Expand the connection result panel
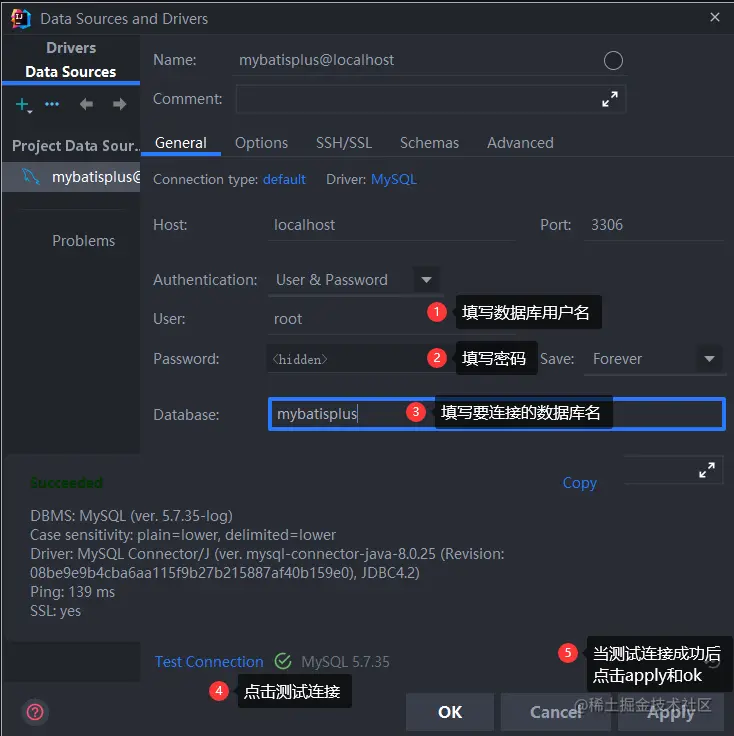Viewport: 734px width, 736px height. (x=707, y=470)
